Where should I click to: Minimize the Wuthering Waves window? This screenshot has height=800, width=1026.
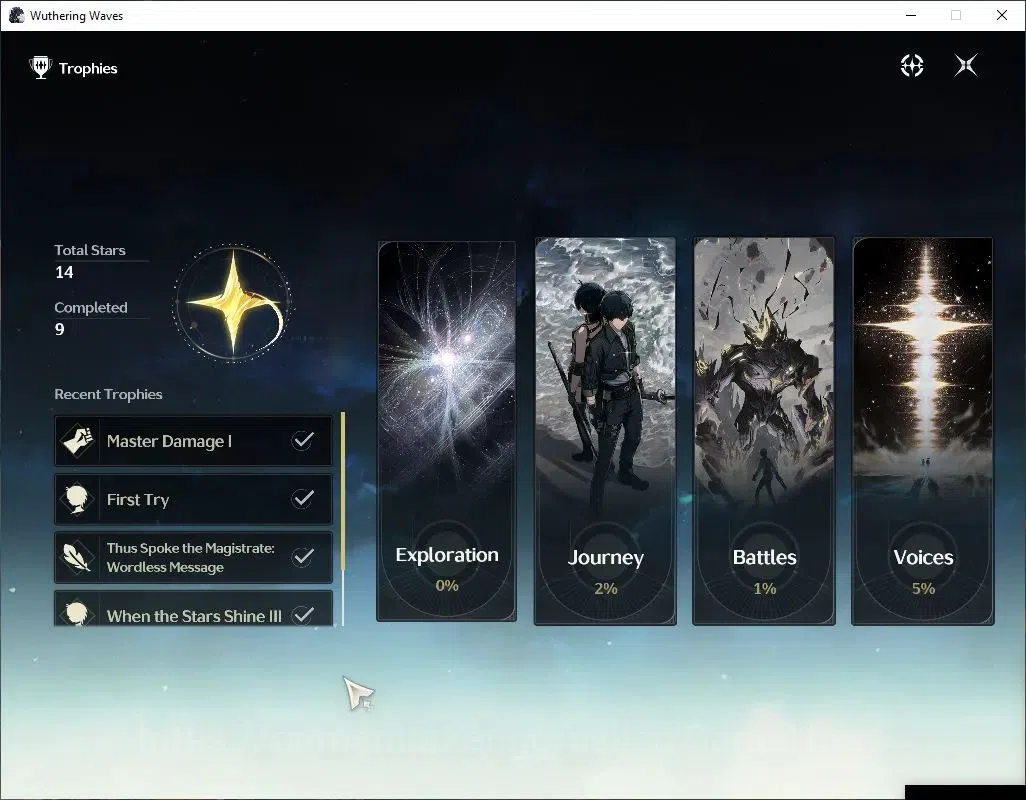(x=911, y=15)
